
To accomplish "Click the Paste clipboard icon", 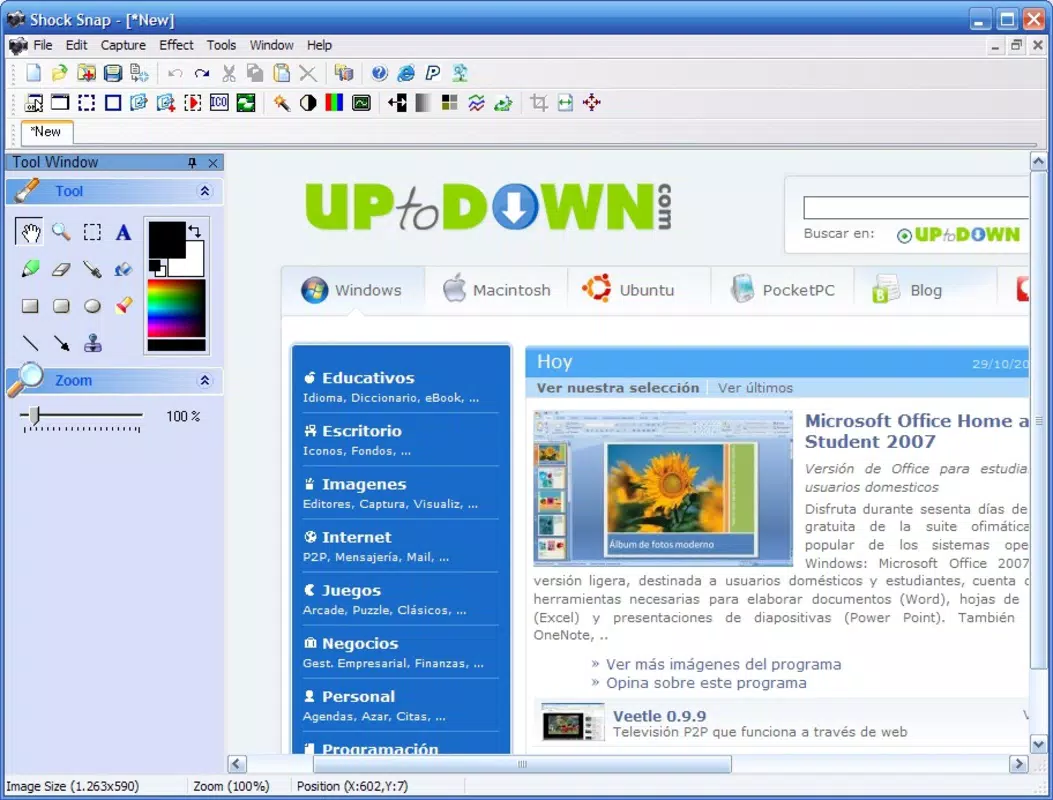I will [x=281, y=73].
